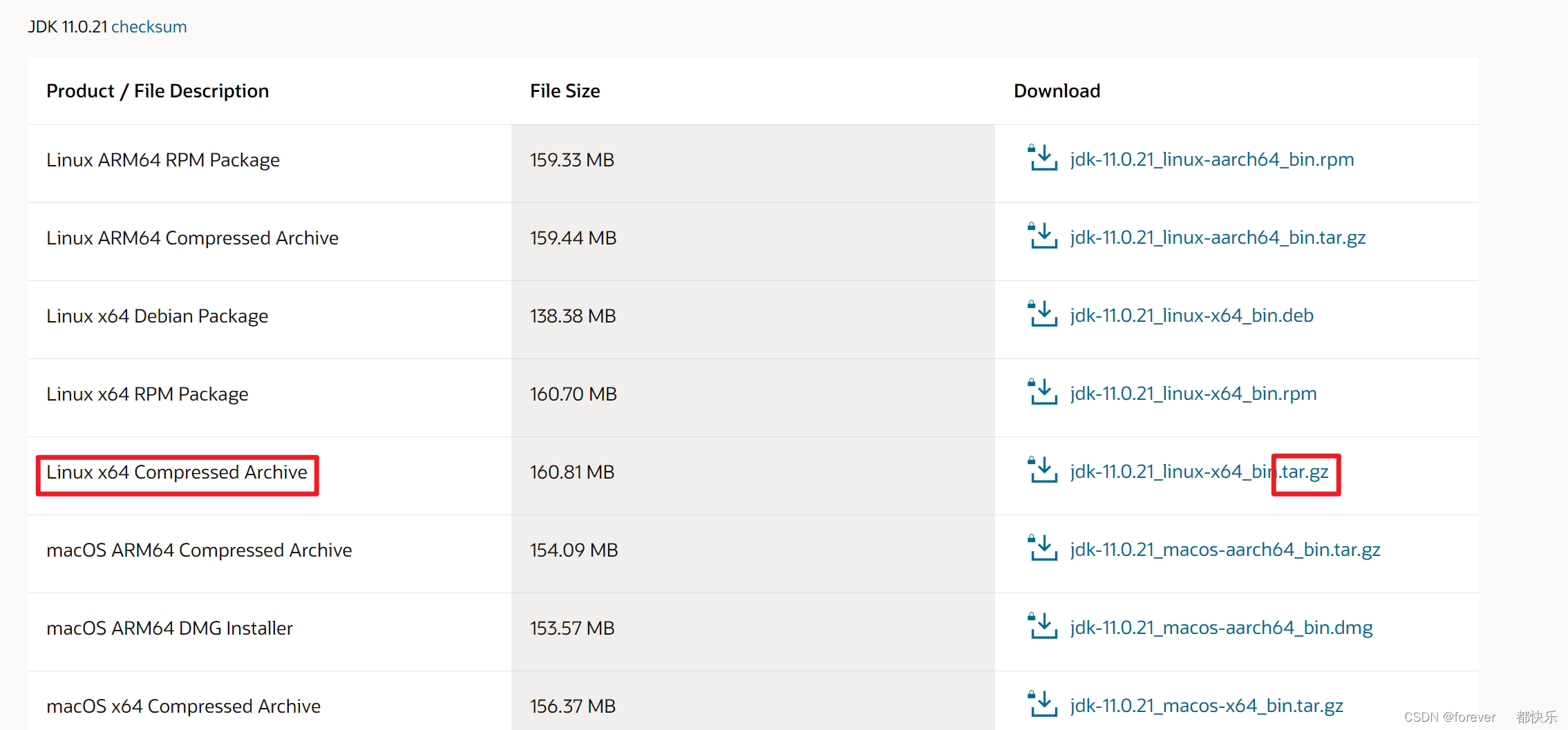Download jdk-11.0.21_linux-x64_bin.tar.gz link
Screen dimensions: 1568x730
1199,472
